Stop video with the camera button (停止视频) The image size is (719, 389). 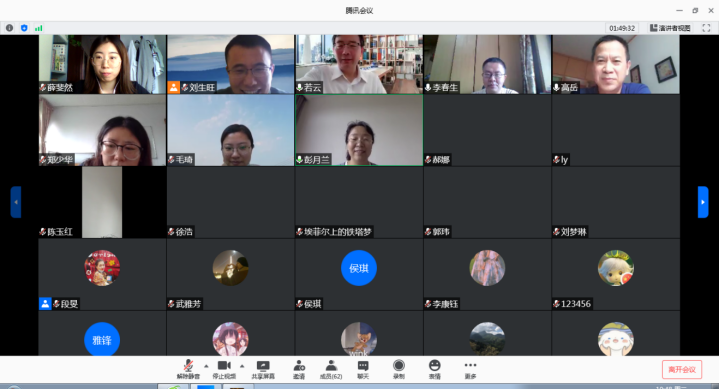(224, 369)
